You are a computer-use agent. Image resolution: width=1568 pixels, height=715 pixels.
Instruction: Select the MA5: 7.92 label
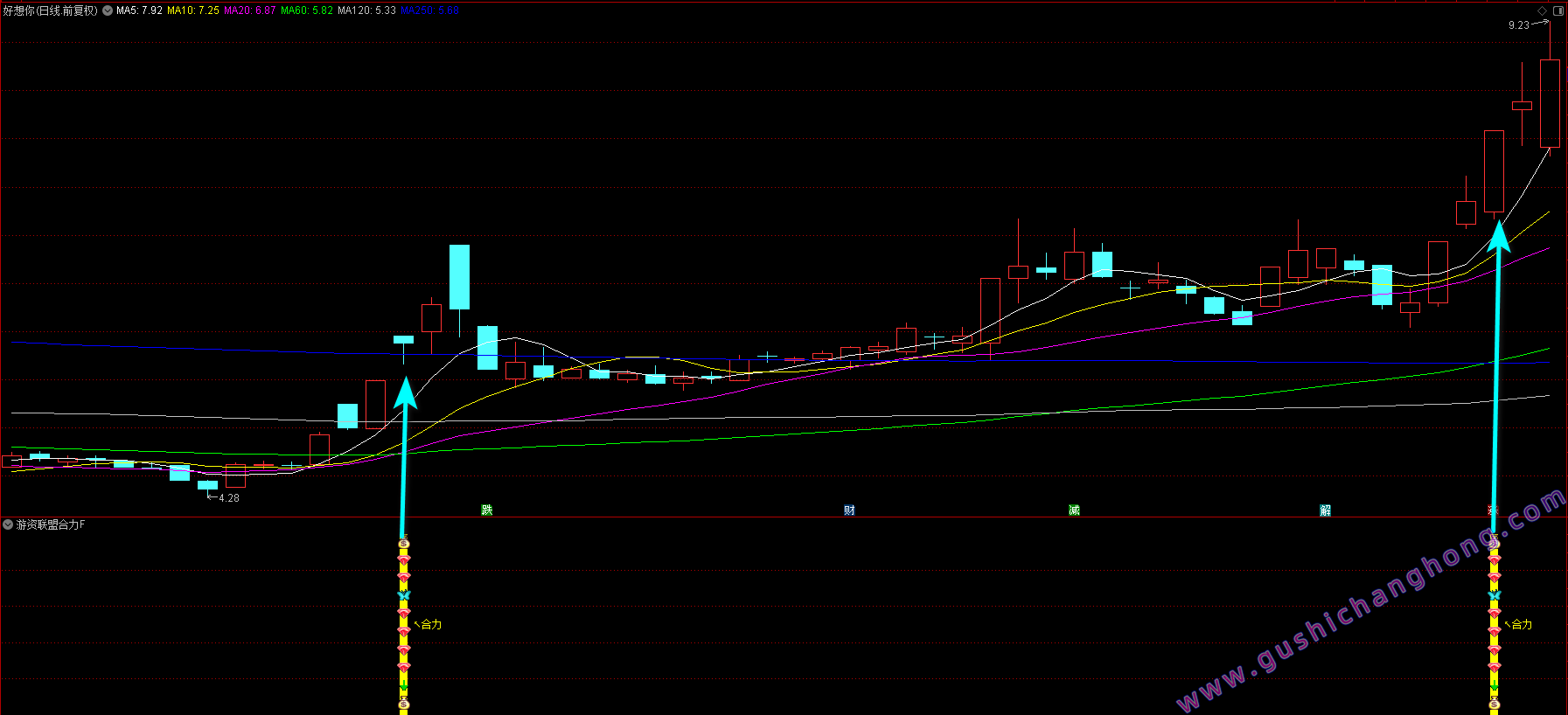click(x=139, y=10)
